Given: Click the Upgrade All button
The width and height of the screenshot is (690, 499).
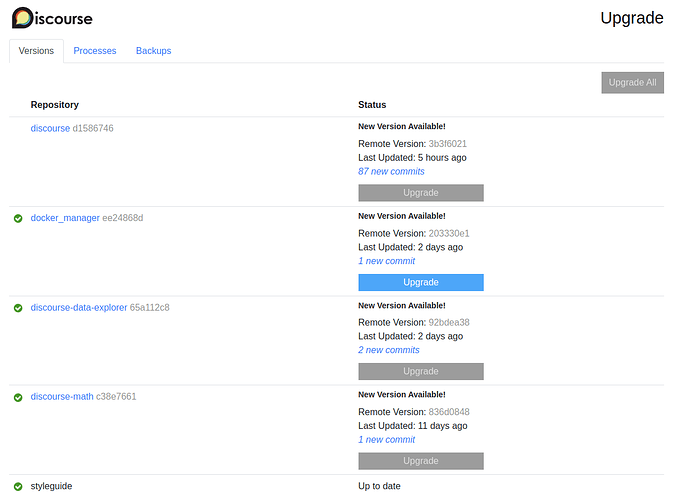Looking at the screenshot, I should (x=632, y=83).
